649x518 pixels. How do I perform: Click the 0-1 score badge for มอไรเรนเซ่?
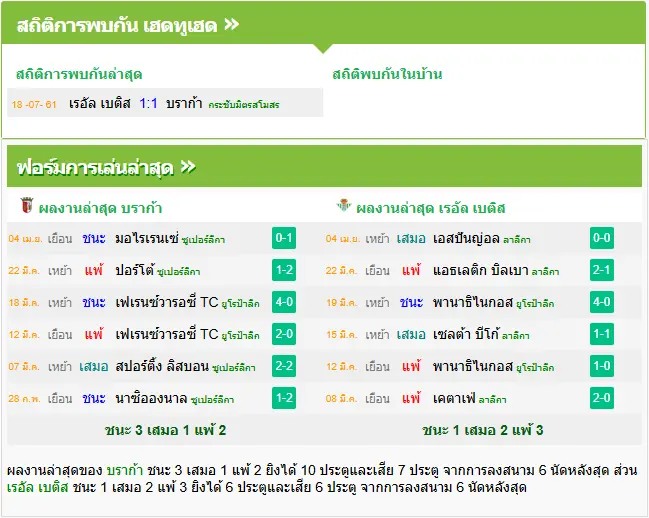click(x=284, y=238)
